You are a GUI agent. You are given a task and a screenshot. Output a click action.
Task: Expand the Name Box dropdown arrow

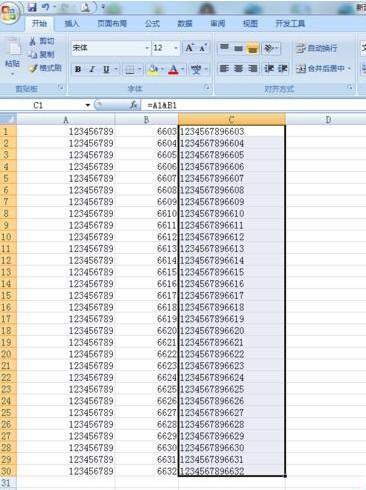pyautogui.click(x=88, y=105)
